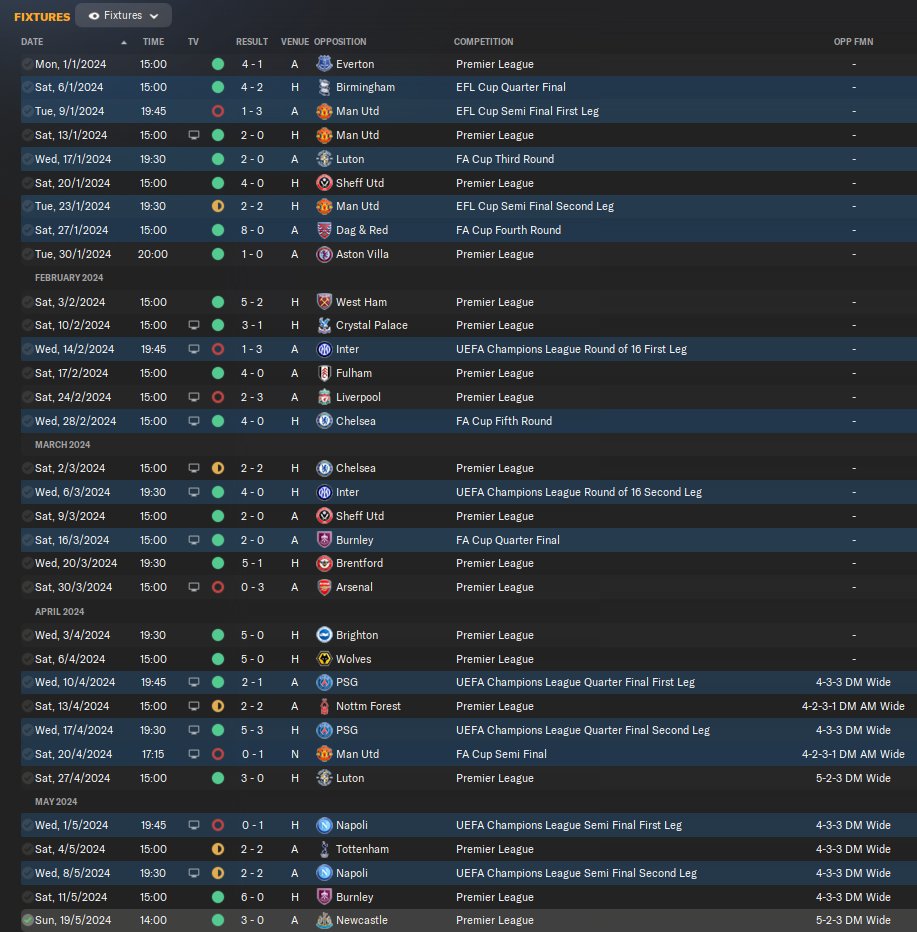Click the West Ham club badge
917x932 pixels.
324,302
